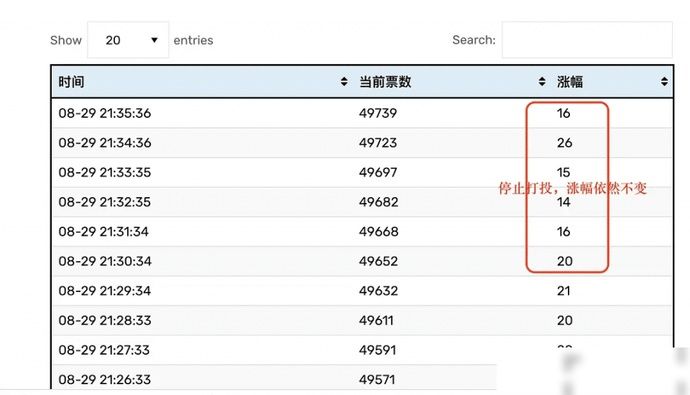
Task: Select time cell 08-29 21:28:33
Action: [105, 320]
